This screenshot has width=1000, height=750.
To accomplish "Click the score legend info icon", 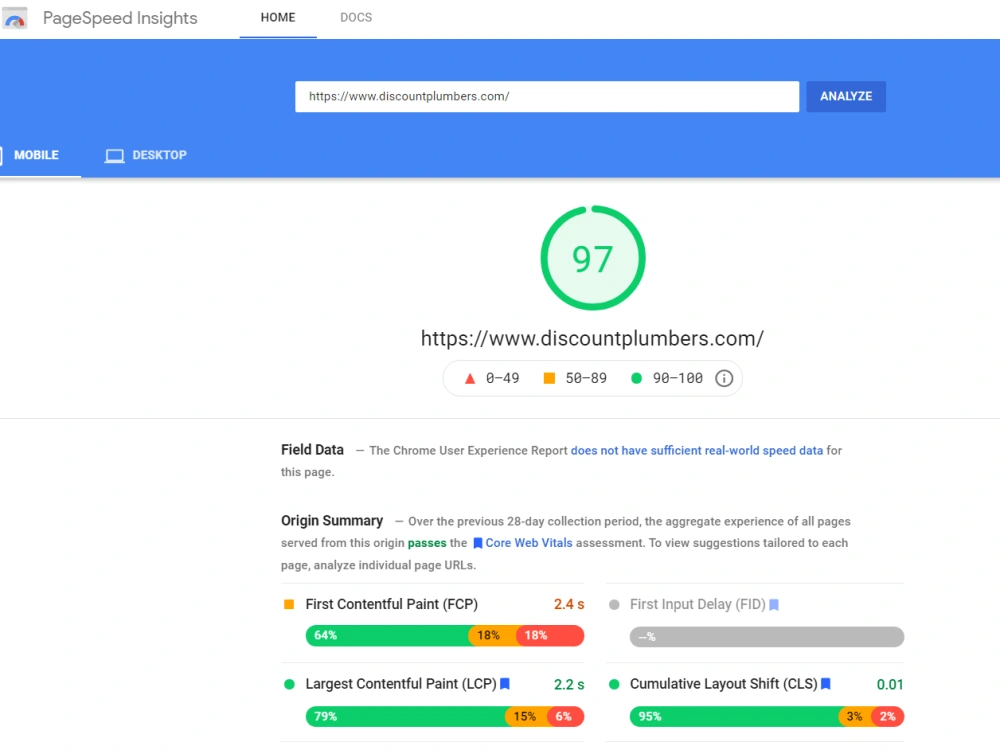I will coord(724,378).
